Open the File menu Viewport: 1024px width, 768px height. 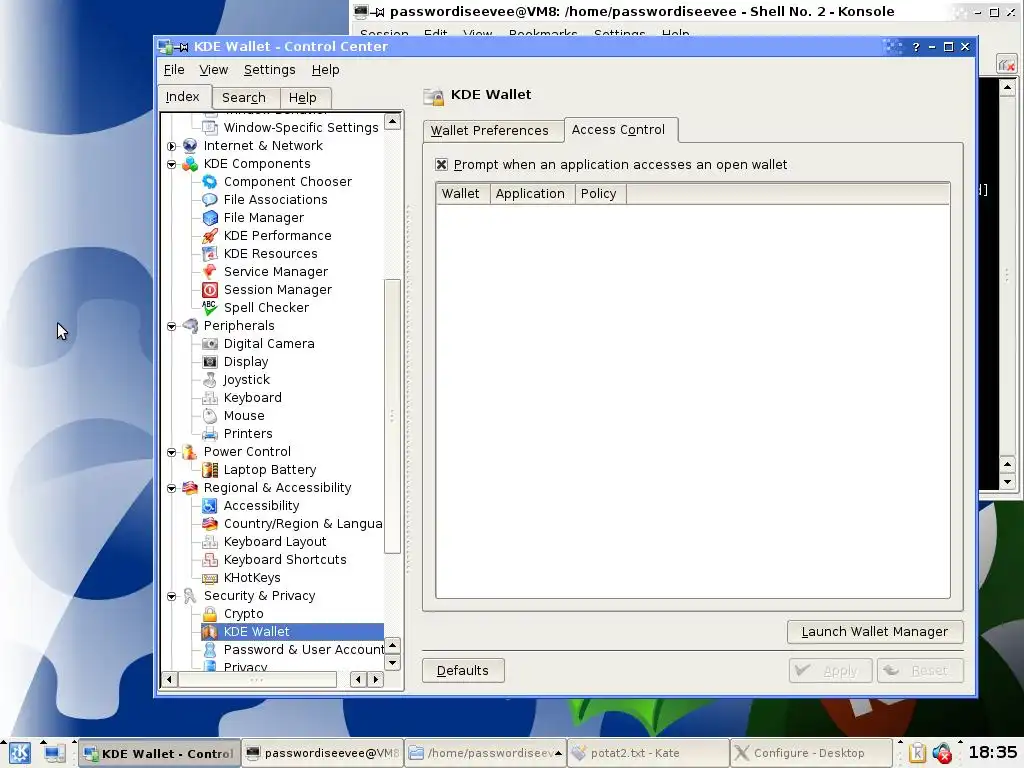click(x=174, y=70)
